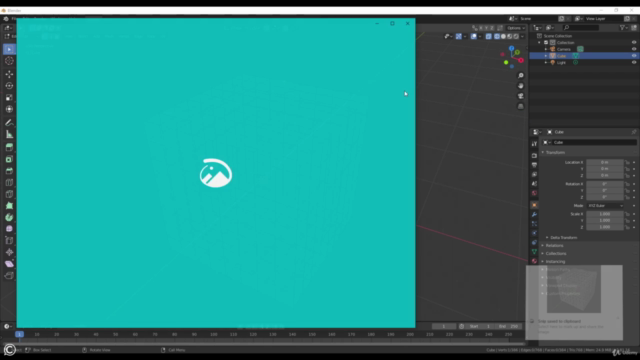Select the Box Select tool in the toolbar
The width and height of the screenshot is (640, 360).
pyautogui.click(x=9, y=49)
